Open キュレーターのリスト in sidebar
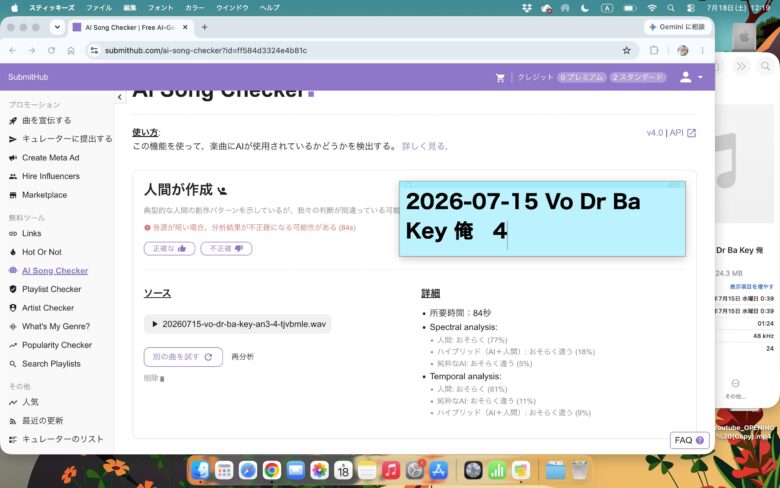This screenshot has height=488, width=780. 56,439
